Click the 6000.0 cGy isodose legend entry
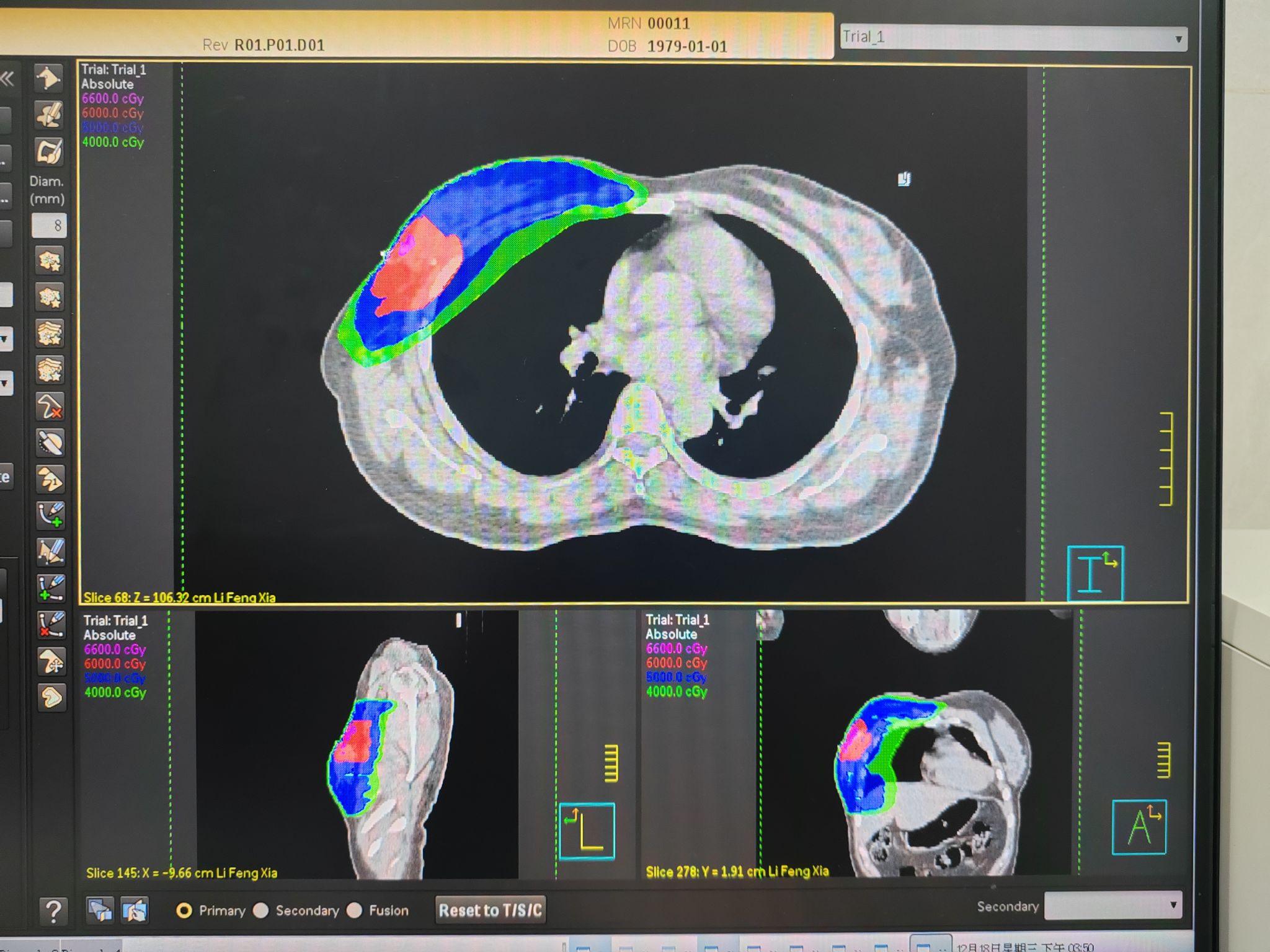Image resolution: width=1270 pixels, height=952 pixels. tap(113, 113)
